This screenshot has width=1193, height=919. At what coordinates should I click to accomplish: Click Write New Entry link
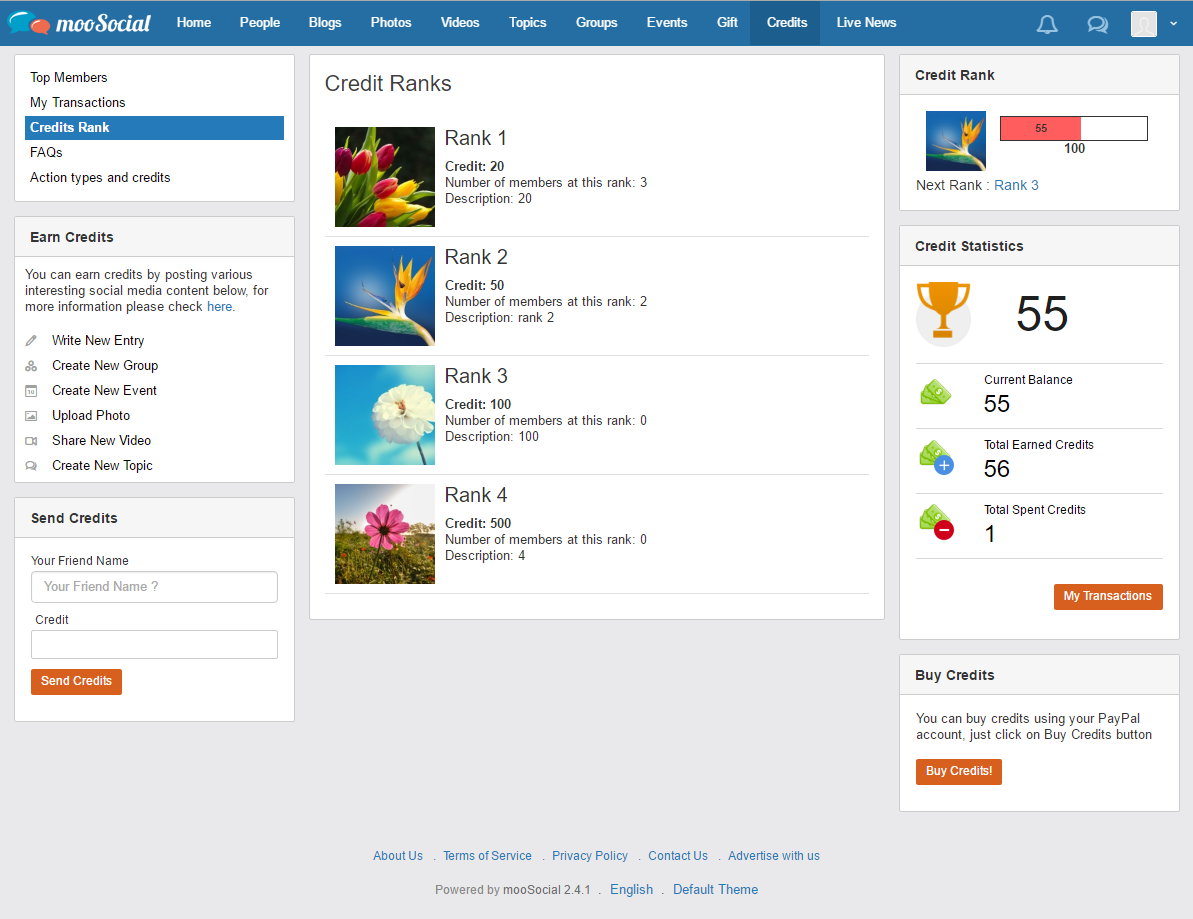point(98,341)
